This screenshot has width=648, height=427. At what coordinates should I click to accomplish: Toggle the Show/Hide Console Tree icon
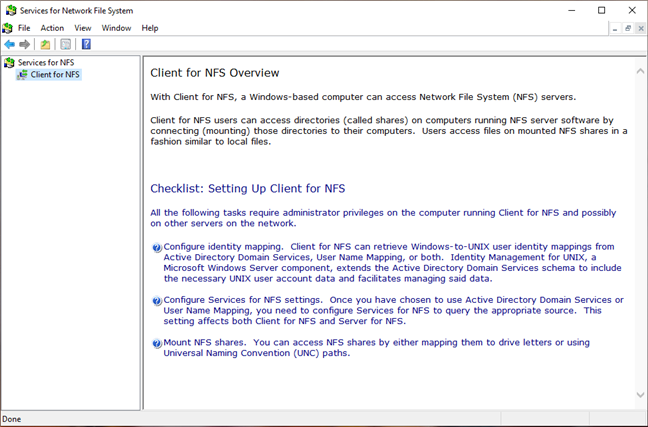tap(66, 44)
